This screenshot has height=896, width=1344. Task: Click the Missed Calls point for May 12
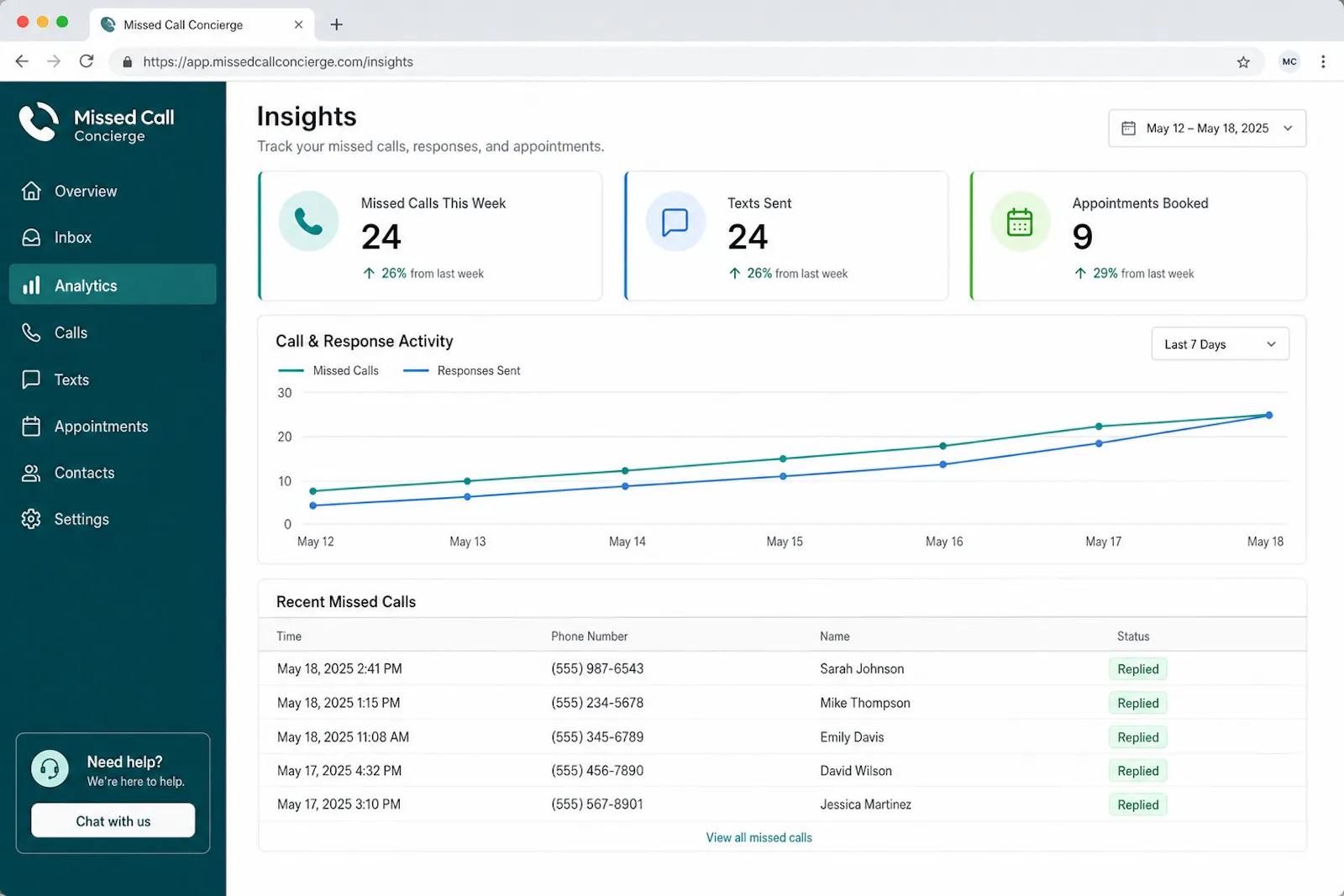point(313,491)
